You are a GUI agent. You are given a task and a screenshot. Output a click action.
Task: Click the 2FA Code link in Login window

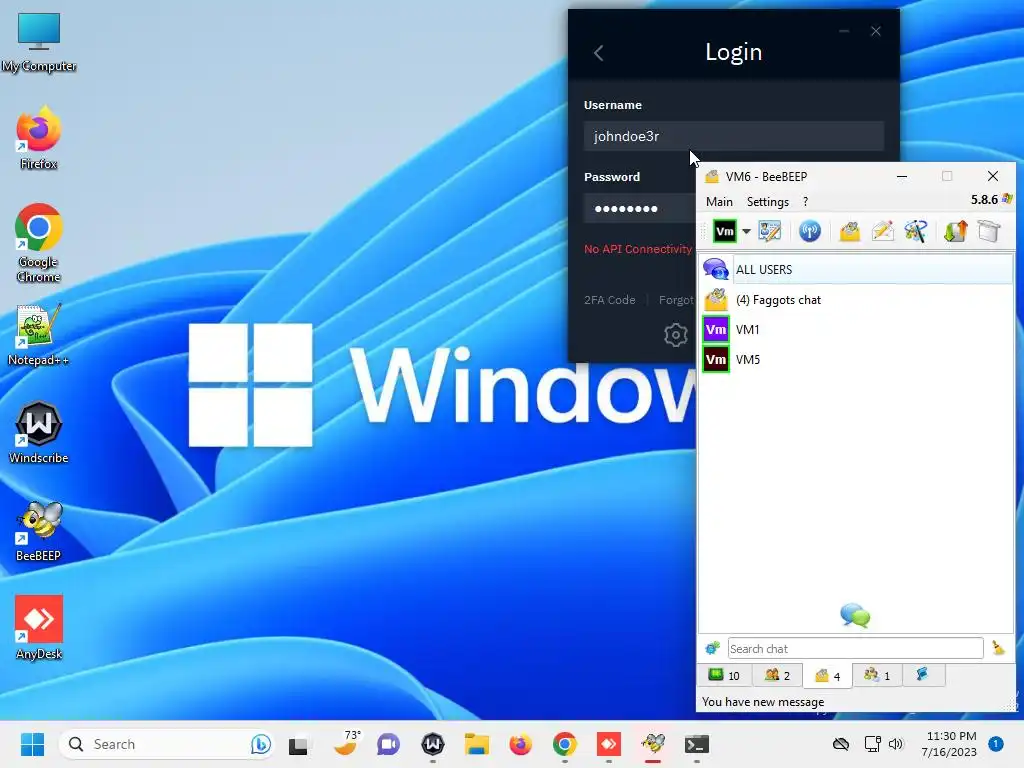pyautogui.click(x=609, y=300)
